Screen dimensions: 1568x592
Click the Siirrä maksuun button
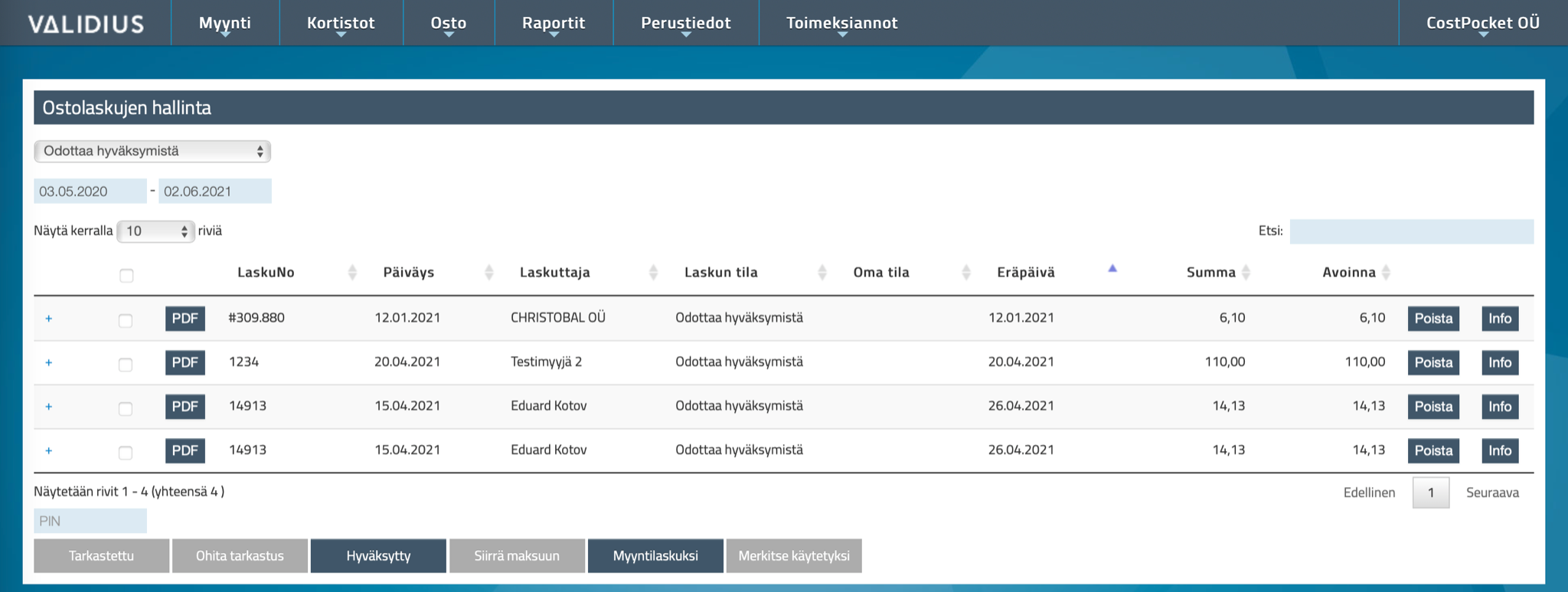tap(517, 556)
